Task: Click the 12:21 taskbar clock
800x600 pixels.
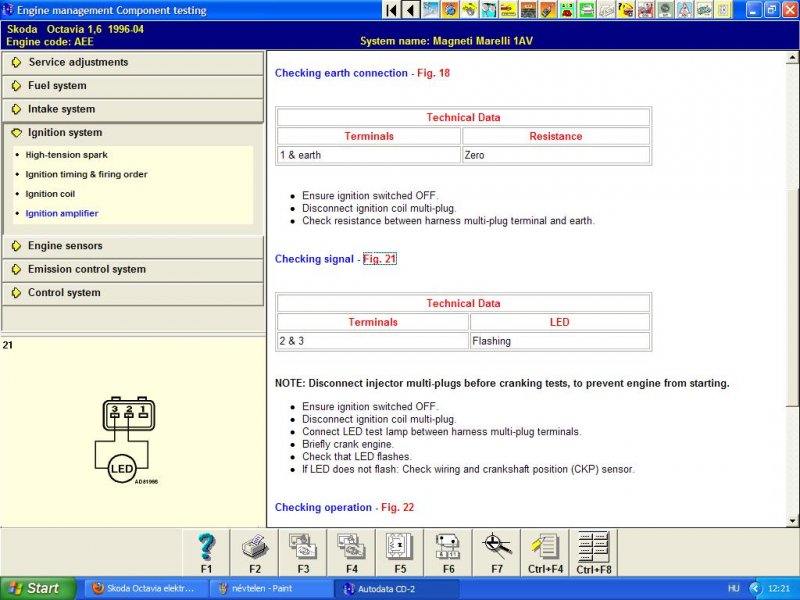Action: coord(779,588)
